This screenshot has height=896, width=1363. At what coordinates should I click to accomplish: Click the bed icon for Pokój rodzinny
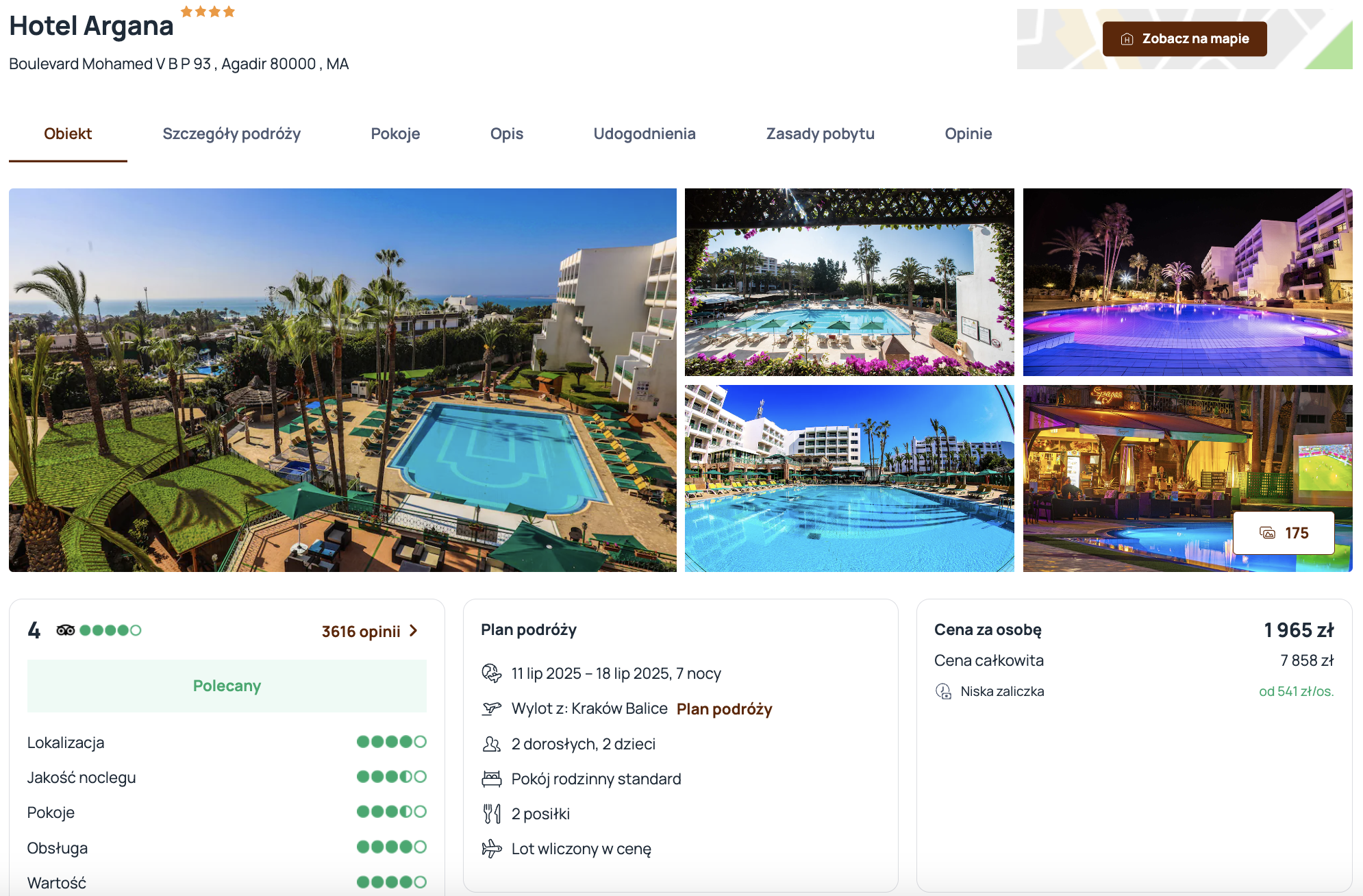click(x=491, y=779)
